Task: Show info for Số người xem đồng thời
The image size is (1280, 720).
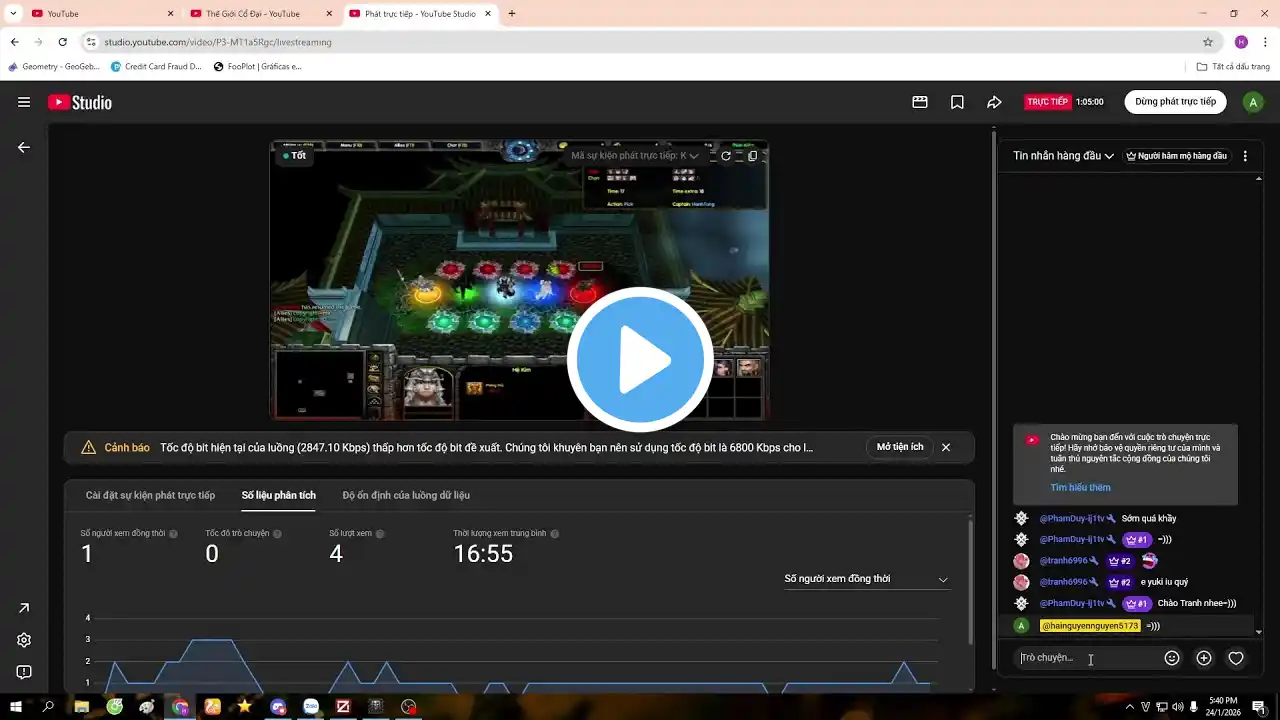Action: 174,534
